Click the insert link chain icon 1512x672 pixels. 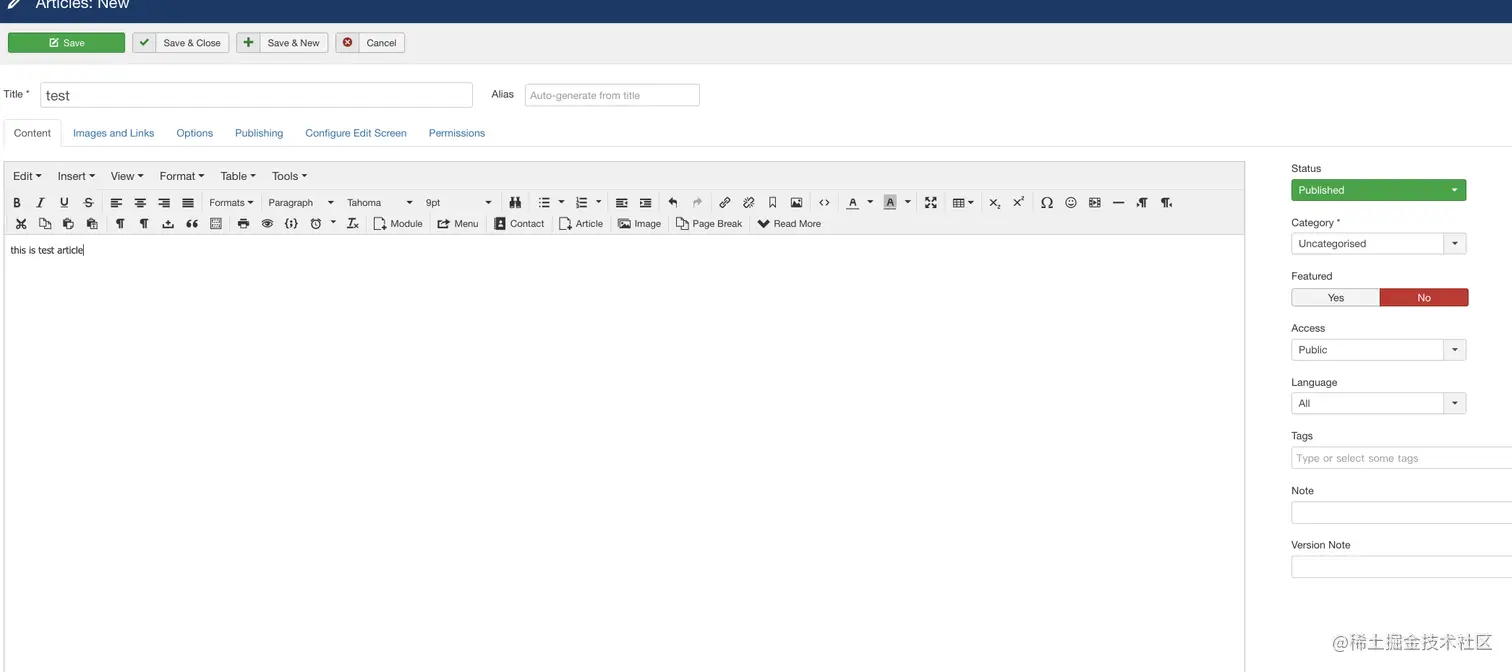(725, 203)
